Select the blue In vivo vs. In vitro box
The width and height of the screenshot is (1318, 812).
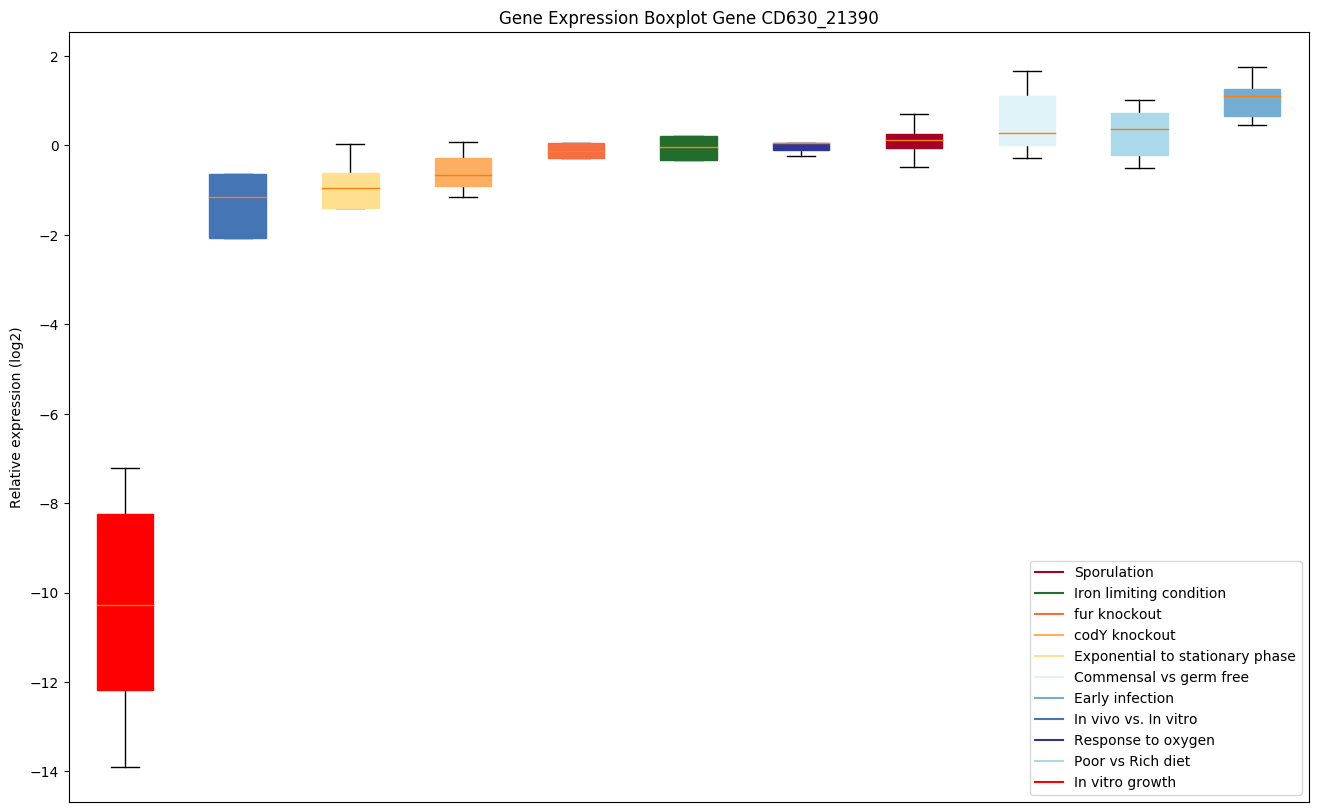[238, 206]
